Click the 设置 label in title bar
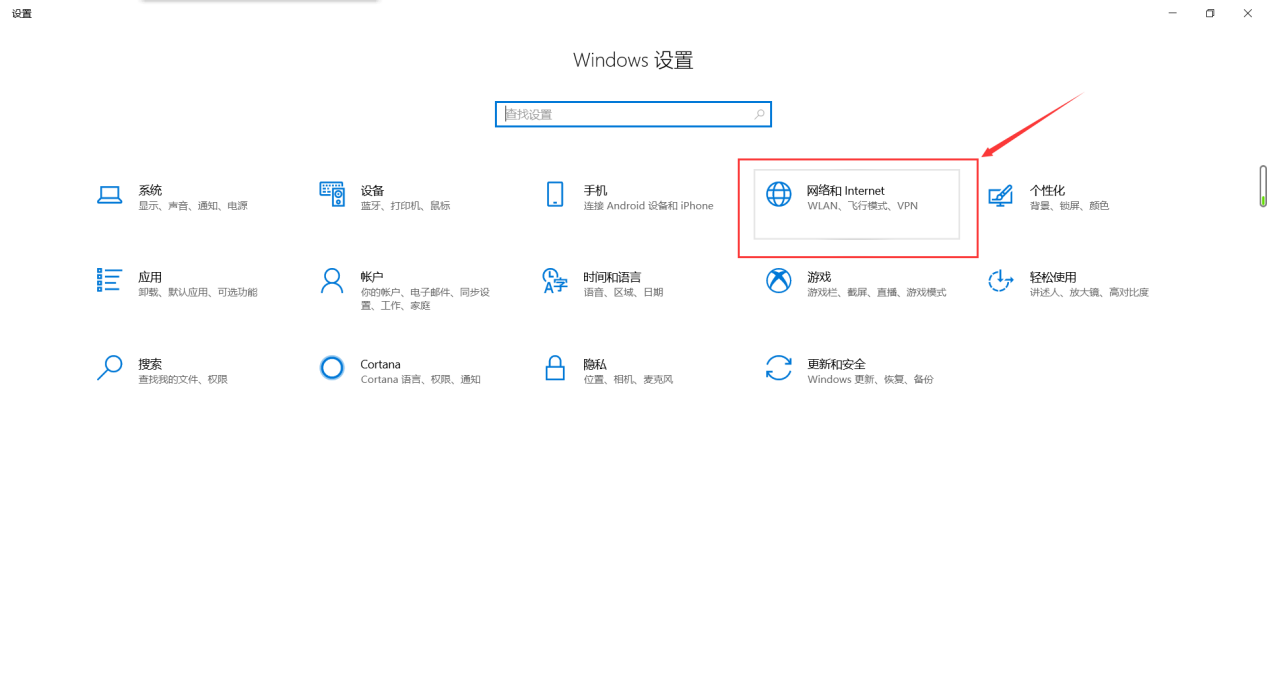This screenshot has height=680, width=1267. (x=20, y=13)
